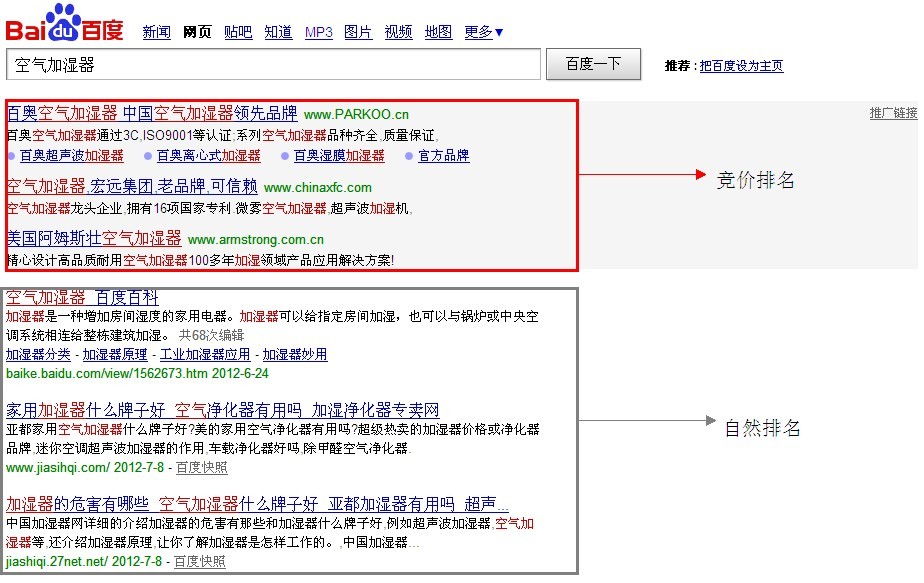Click the 工业加湿器应用 sublink
Image resolution: width=924 pixels, height=583 pixels.
point(205,354)
